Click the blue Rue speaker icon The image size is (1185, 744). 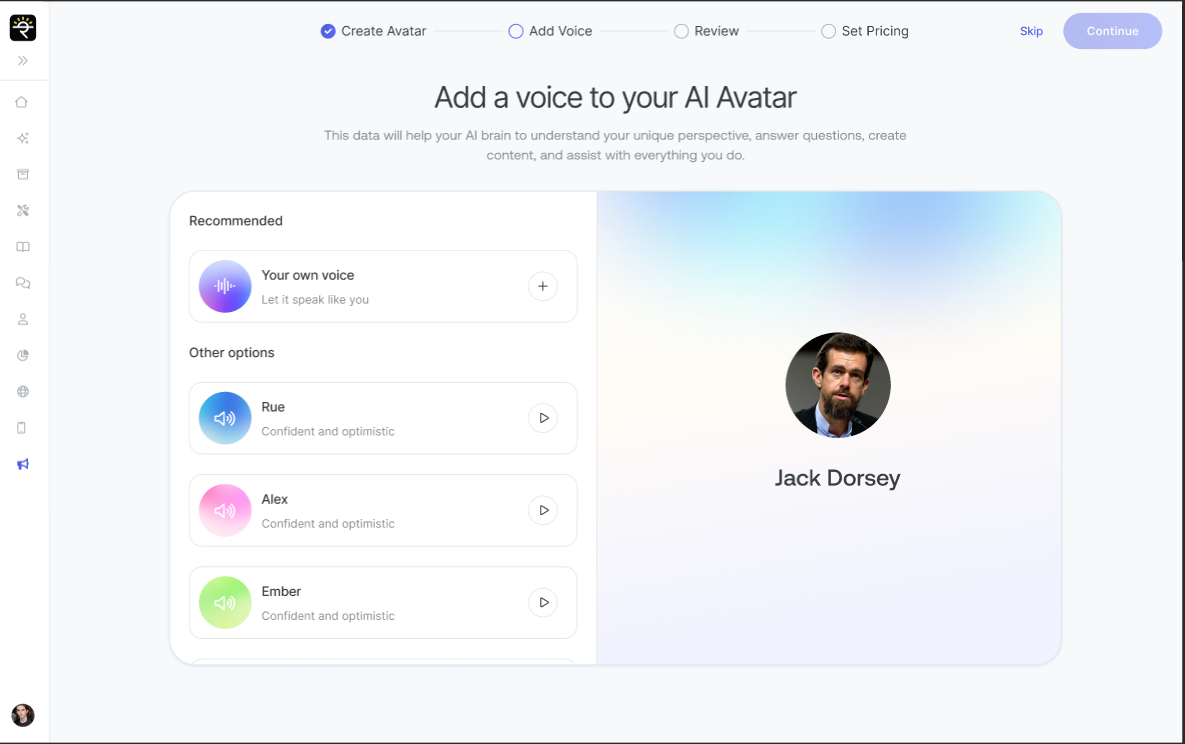pyautogui.click(x=225, y=418)
